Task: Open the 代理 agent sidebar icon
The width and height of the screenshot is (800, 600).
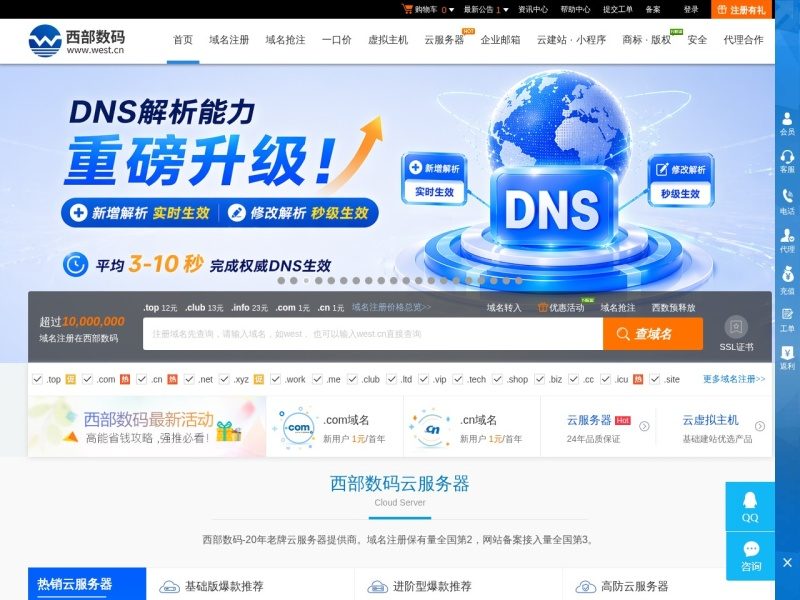Action: coord(787,240)
